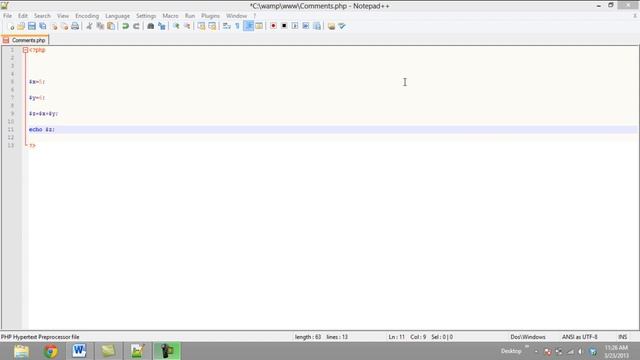Open Find with the binoculars icon
This screenshot has height=360, width=640.
point(151,26)
